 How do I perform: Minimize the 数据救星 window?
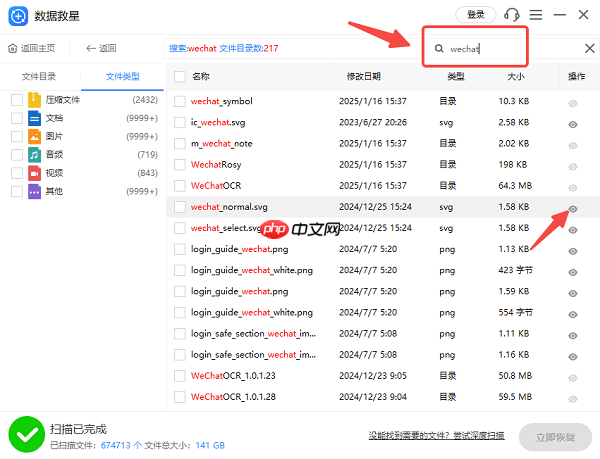[x=559, y=15]
